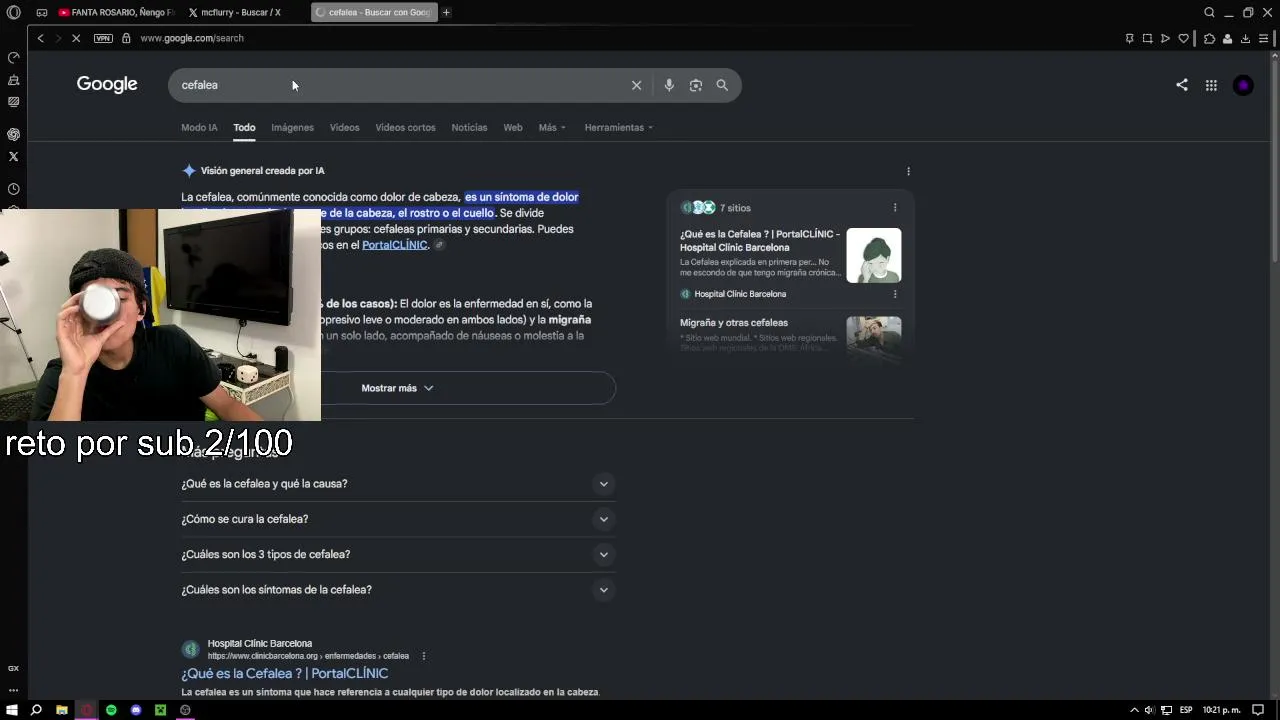The height and width of the screenshot is (720, 1280).
Task: Stop page loading with the X button
Action: click(75, 38)
